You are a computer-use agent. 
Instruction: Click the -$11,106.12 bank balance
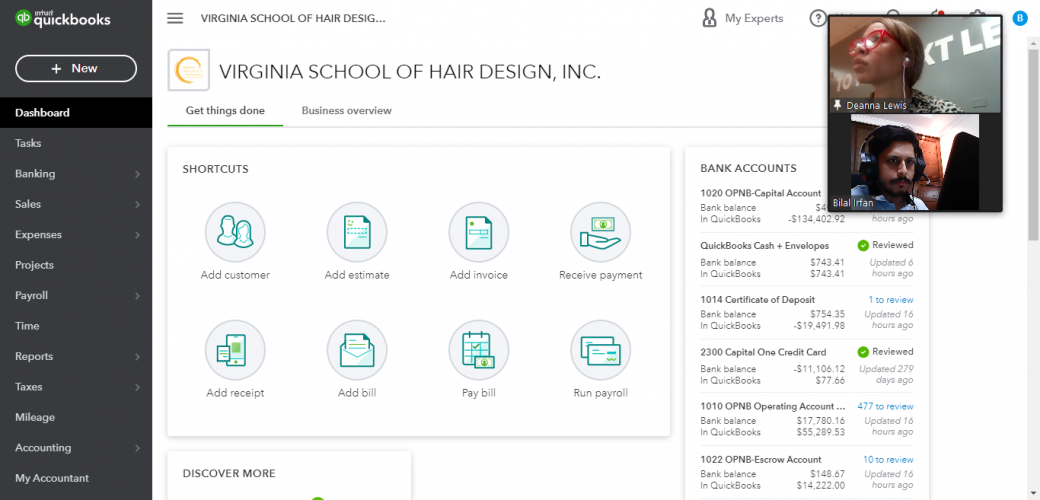coord(819,369)
